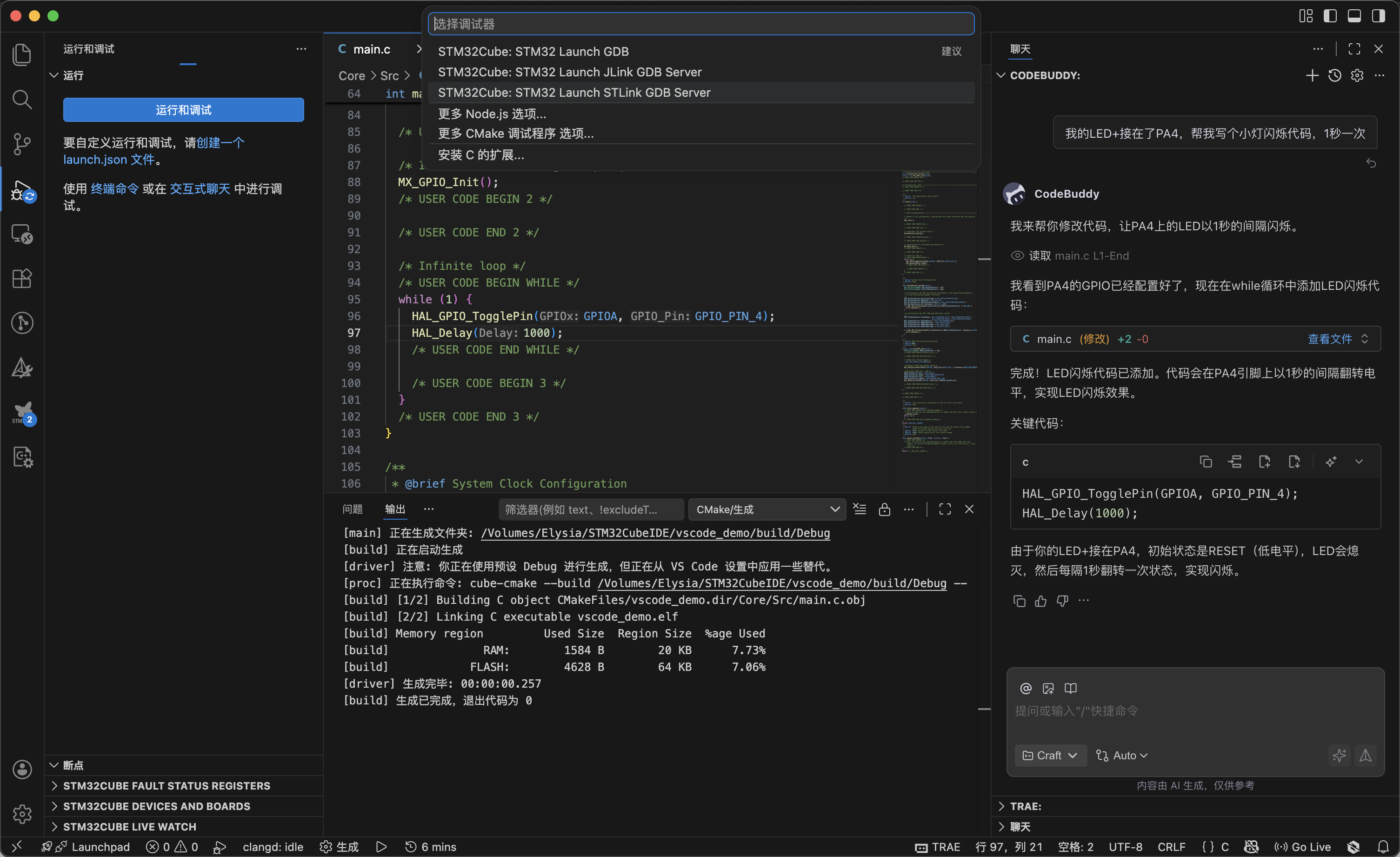Open the CMake/生成 output channel dropdown
Viewport: 1400px width, 857px height.
[x=767, y=509]
